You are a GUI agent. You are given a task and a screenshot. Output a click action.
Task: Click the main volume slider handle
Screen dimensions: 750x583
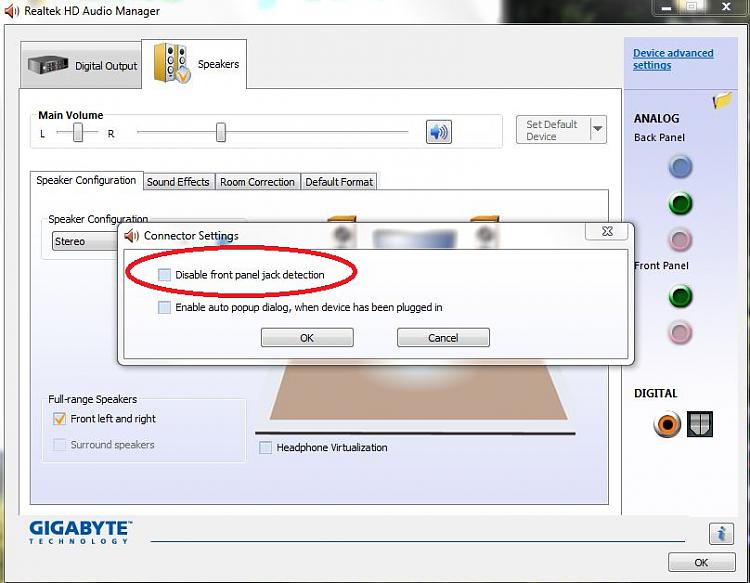221,132
